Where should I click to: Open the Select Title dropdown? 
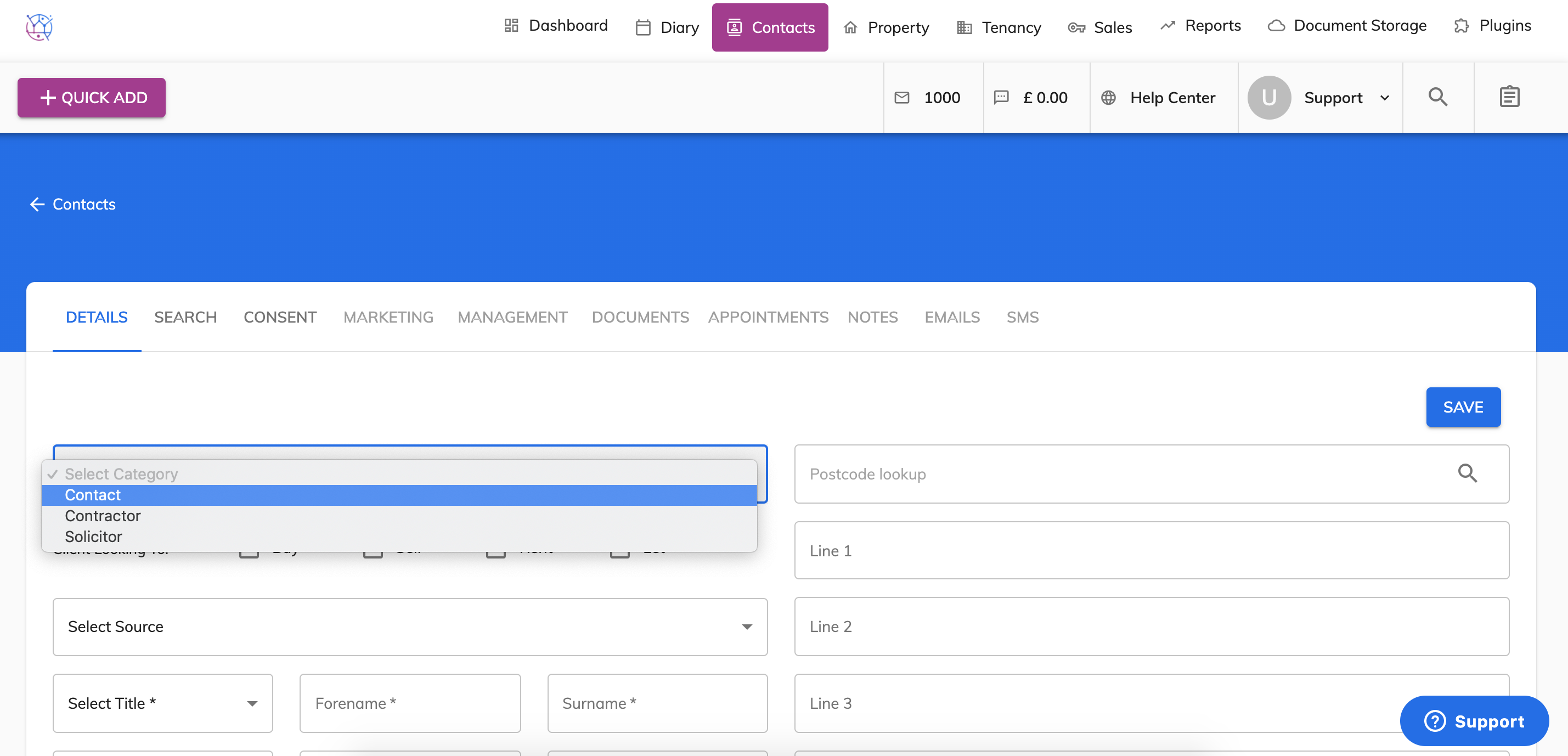(162, 703)
